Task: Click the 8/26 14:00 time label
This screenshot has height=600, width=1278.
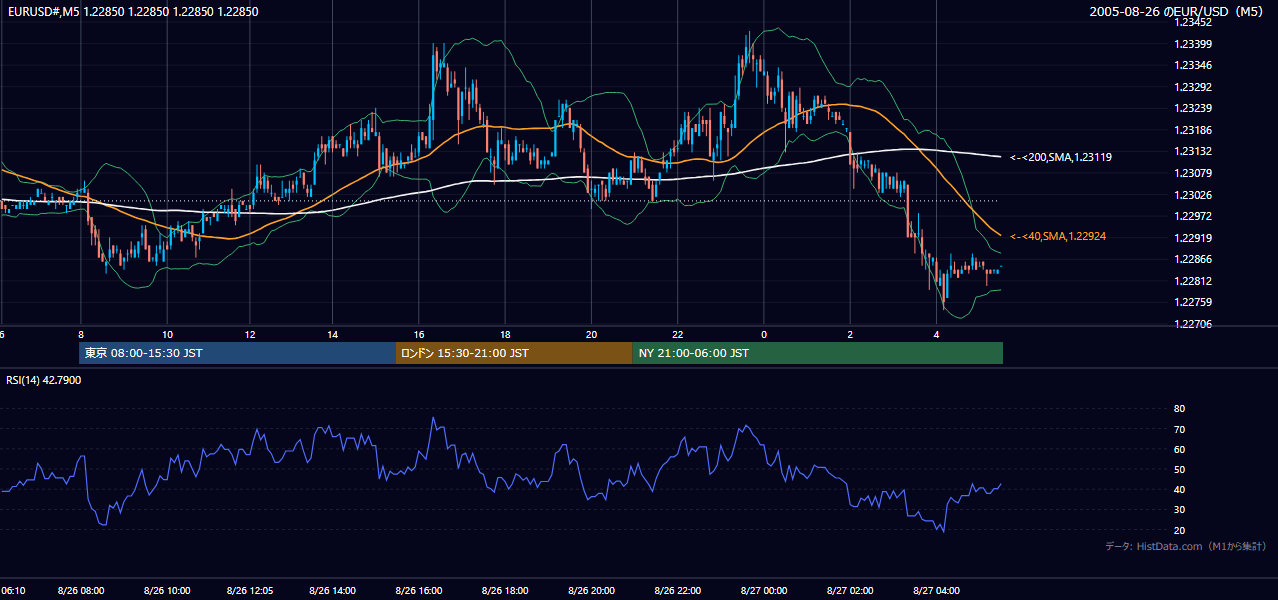Action: click(x=334, y=591)
